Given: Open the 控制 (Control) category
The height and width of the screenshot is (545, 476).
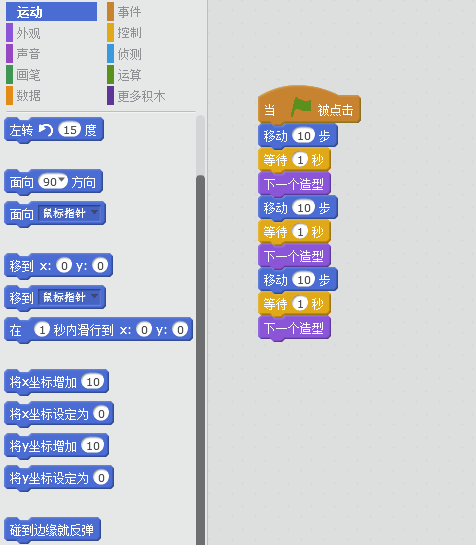Looking at the screenshot, I should click(124, 33).
